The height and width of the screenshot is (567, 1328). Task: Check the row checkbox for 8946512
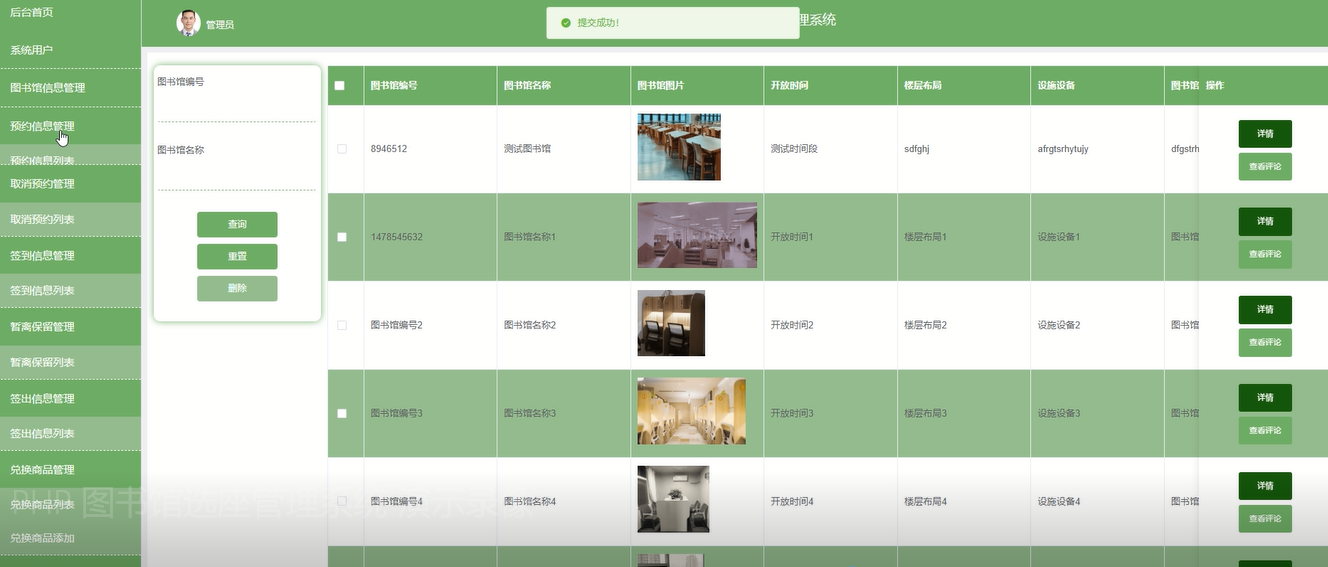click(342, 149)
